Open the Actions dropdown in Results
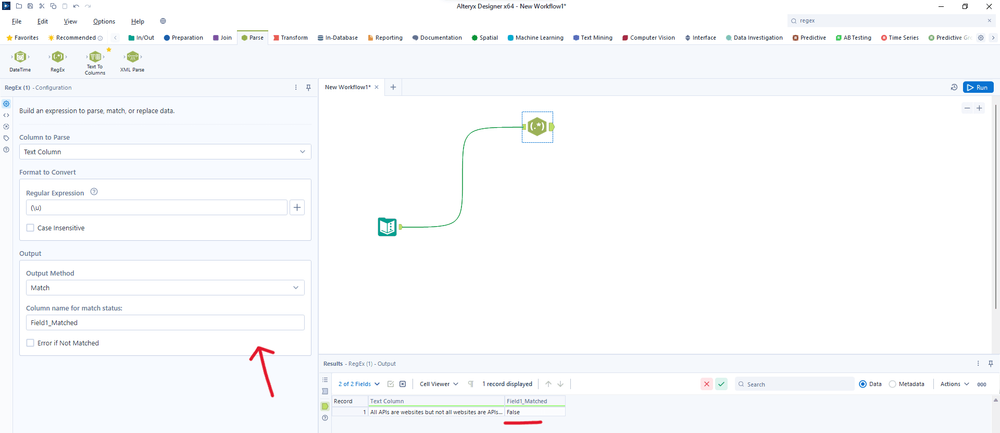Image resolution: width=1000 pixels, height=433 pixels. [955, 384]
